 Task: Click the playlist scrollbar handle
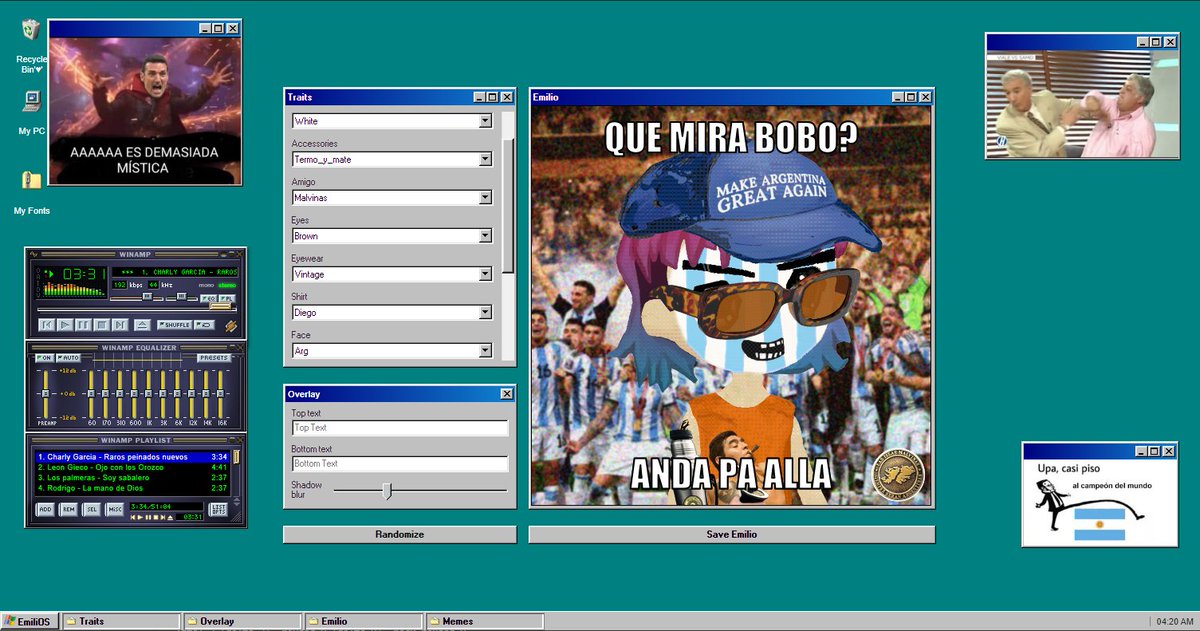coord(236,457)
